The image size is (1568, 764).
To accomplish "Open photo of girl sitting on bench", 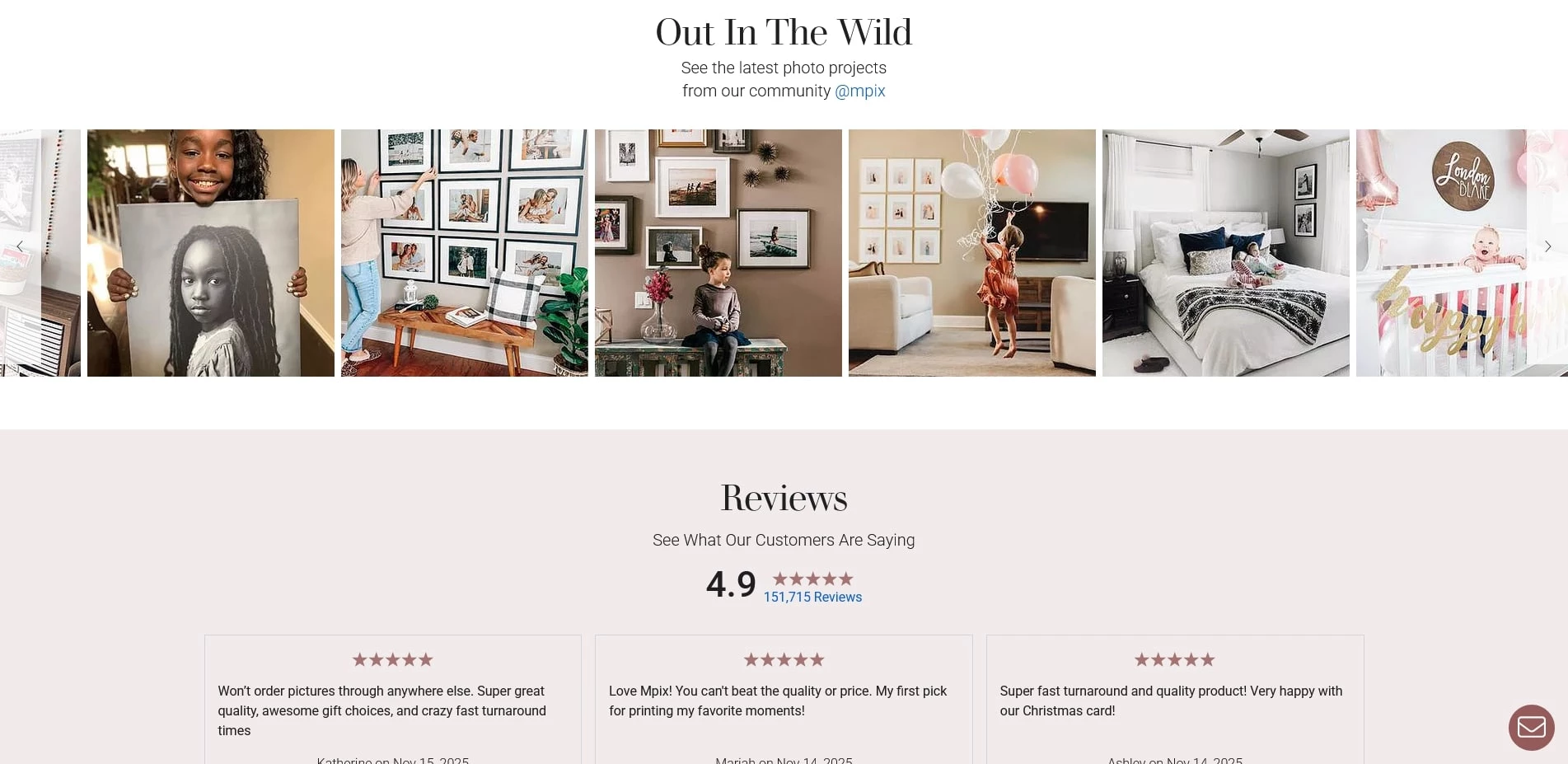I will [718, 253].
